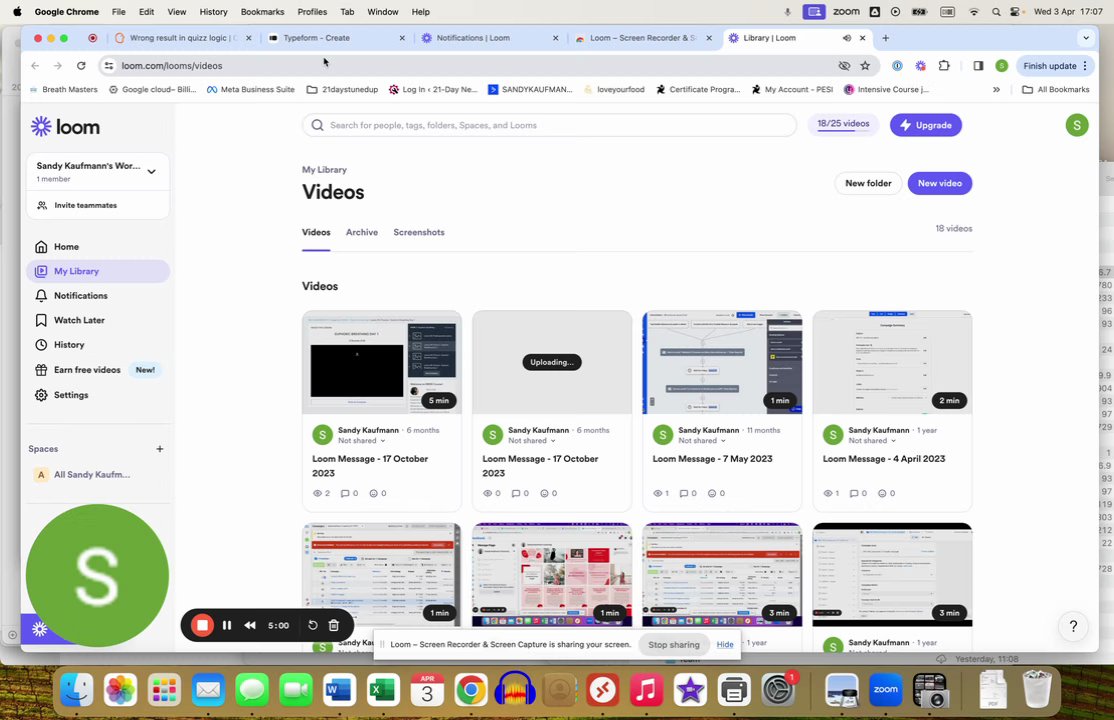Click the New folder button

coord(867,183)
